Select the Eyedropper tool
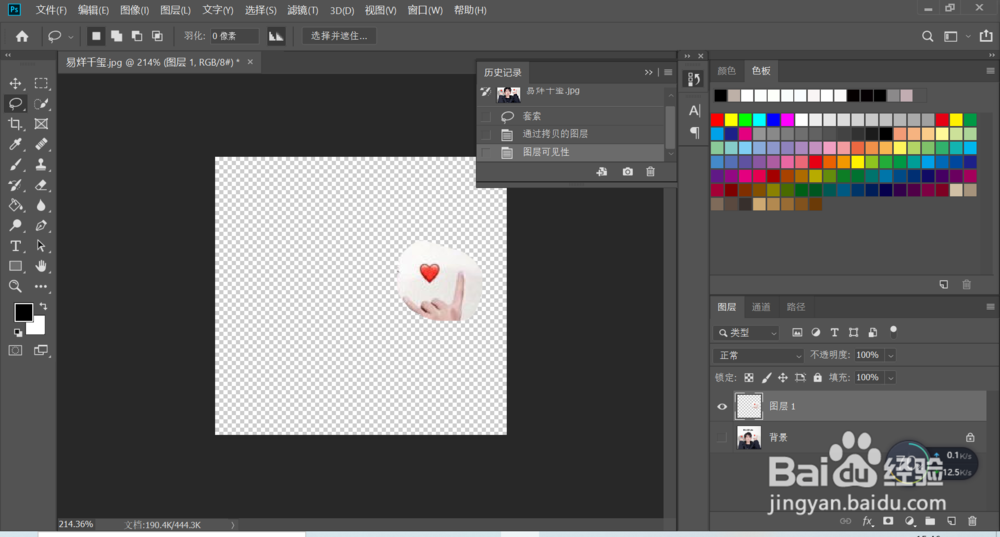This screenshot has width=1000, height=537. (x=15, y=144)
